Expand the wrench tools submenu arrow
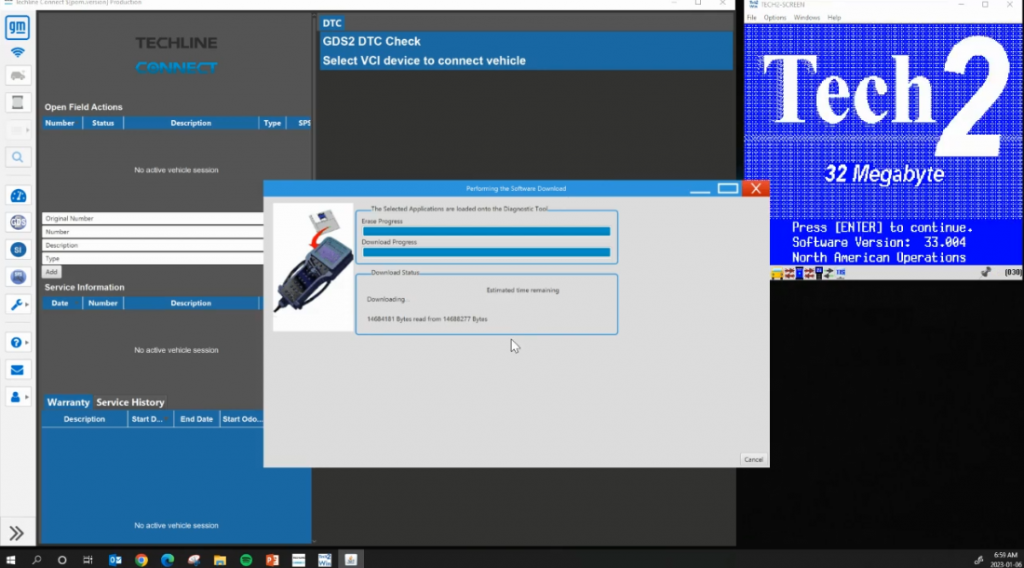Image resolution: width=1024 pixels, height=568 pixels. [27, 305]
